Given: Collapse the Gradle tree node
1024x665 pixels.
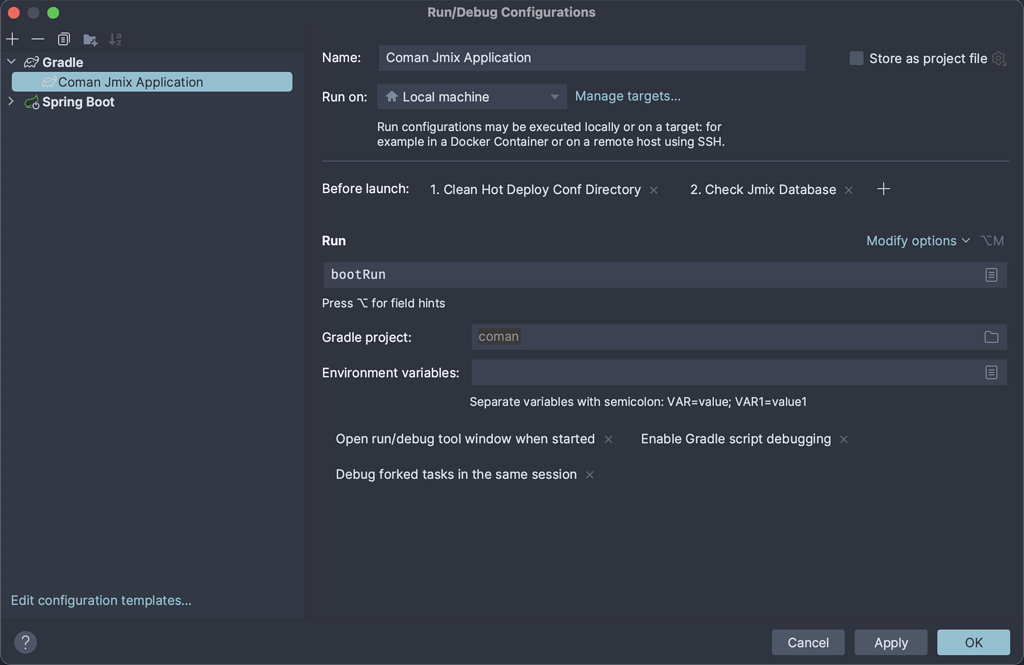Looking at the screenshot, I should 10,62.
